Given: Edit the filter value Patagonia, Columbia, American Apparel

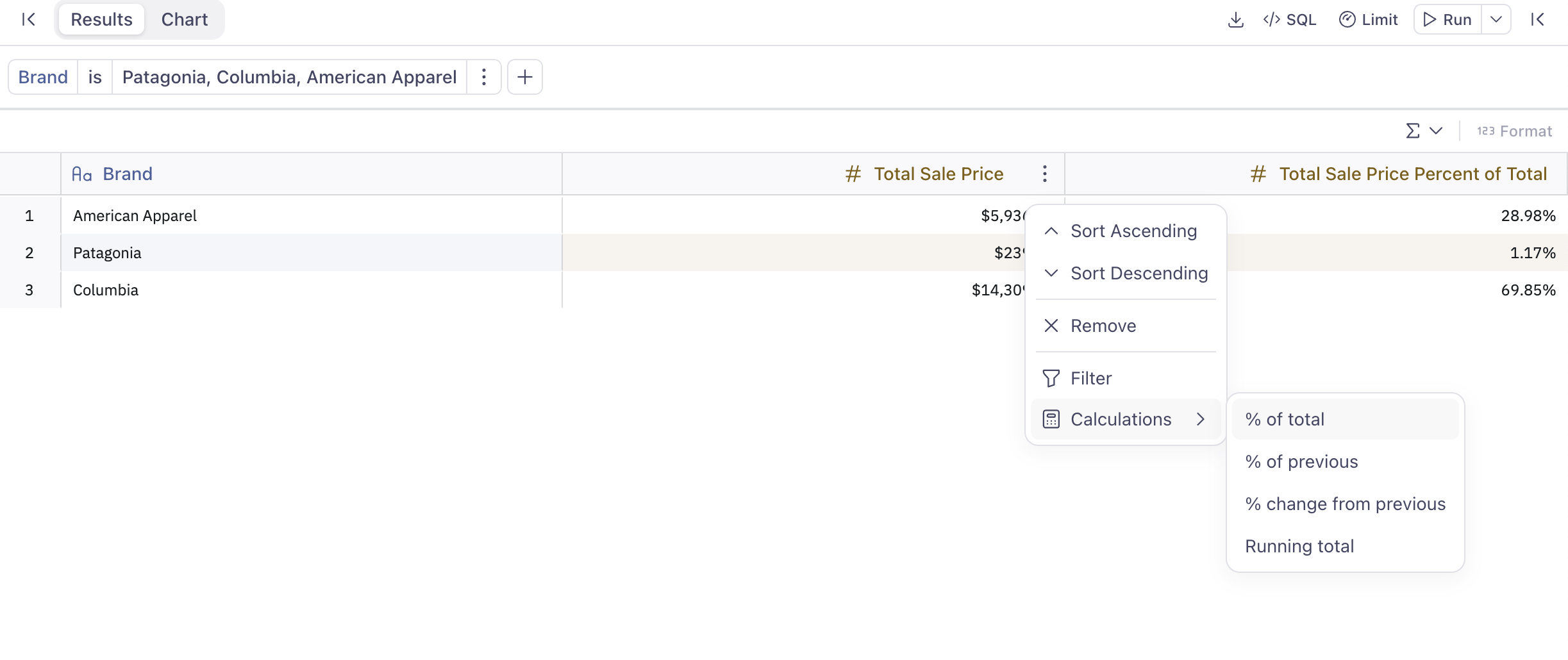Looking at the screenshot, I should [x=289, y=78].
